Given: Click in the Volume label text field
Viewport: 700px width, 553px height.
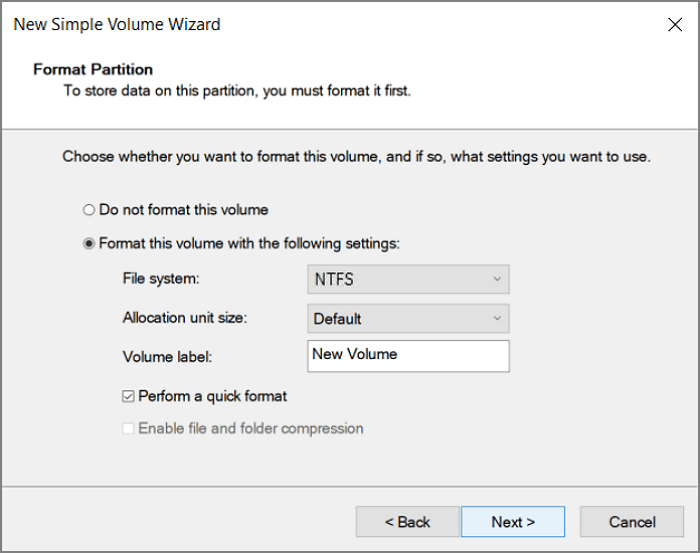Looking at the screenshot, I should (407, 355).
